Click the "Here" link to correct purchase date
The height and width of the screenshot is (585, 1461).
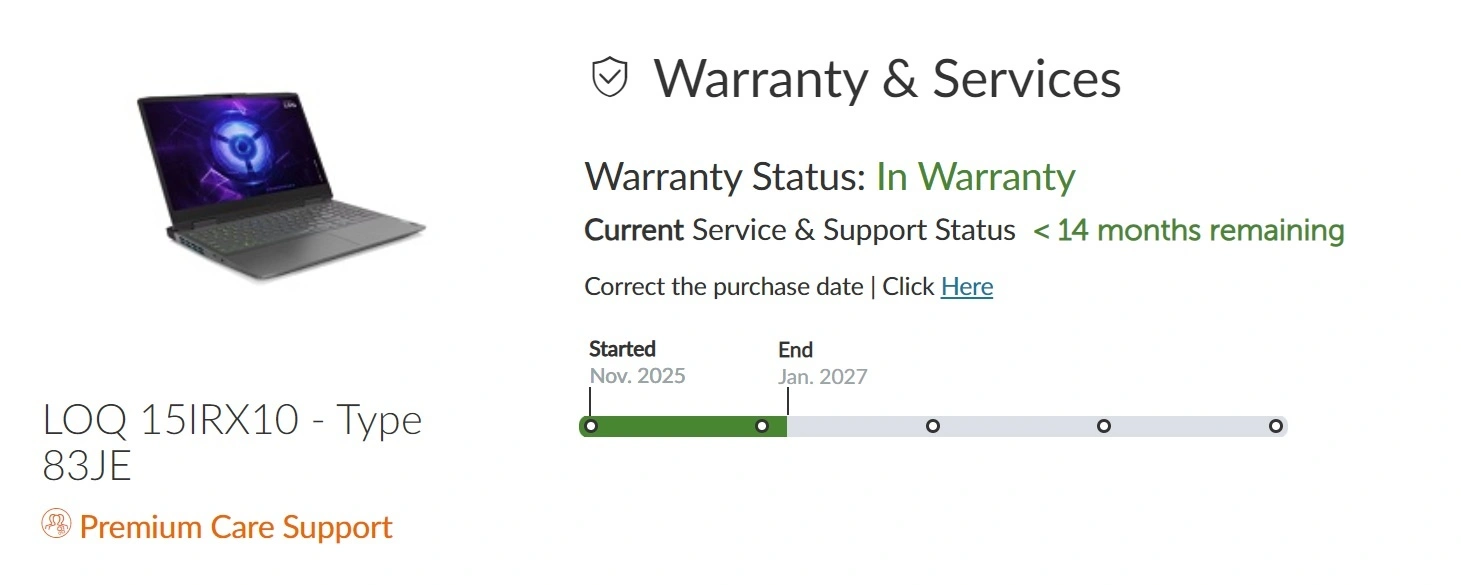pos(966,287)
